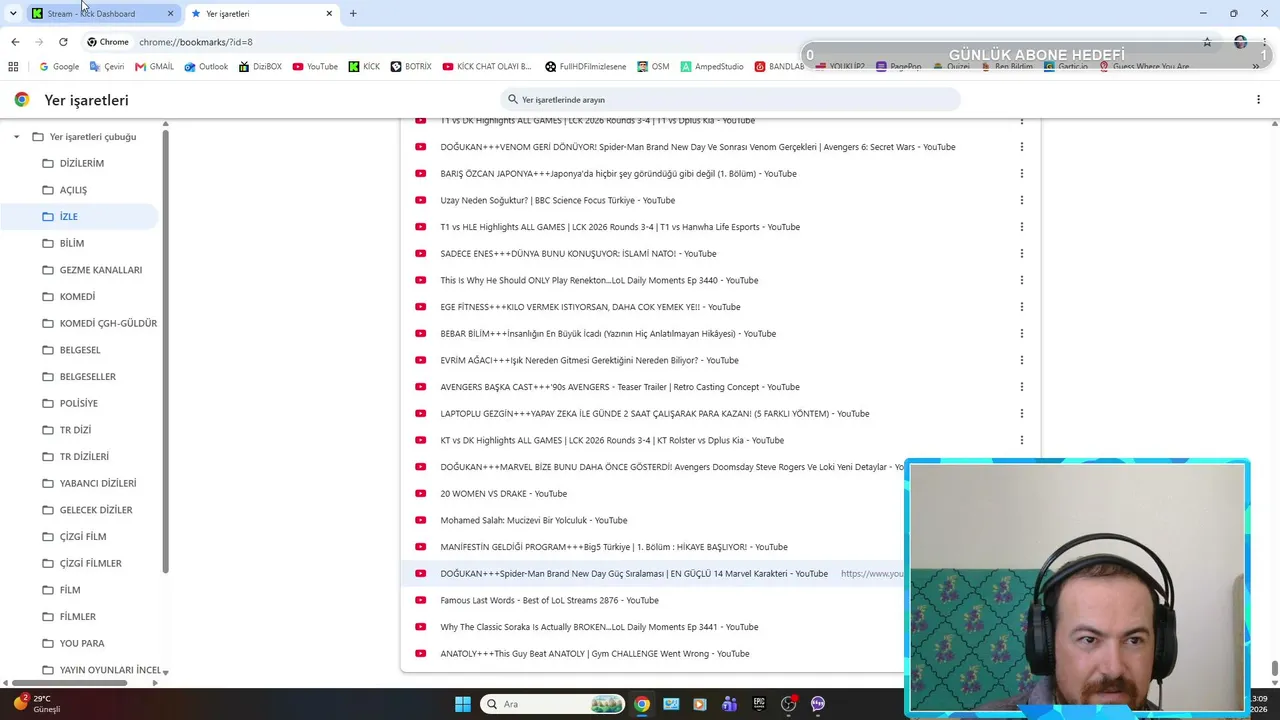Open the ANATOLY Gym CHALLENGE bookmark

[x=594, y=653]
